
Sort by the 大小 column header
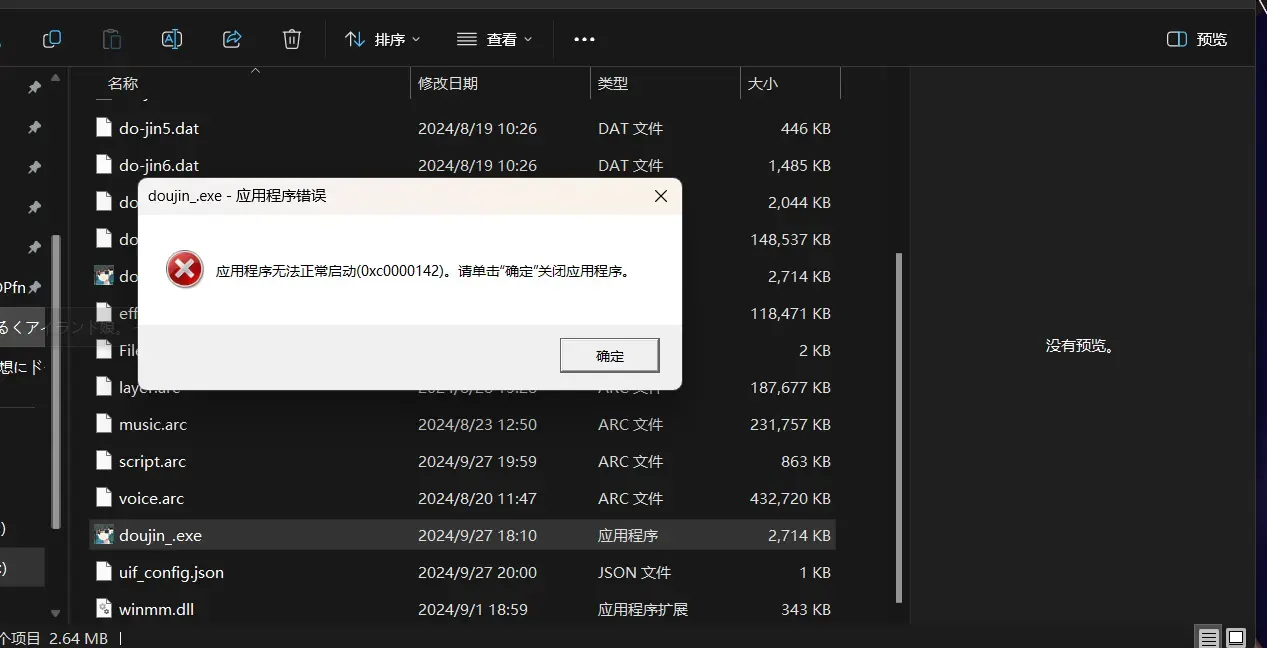click(763, 84)
